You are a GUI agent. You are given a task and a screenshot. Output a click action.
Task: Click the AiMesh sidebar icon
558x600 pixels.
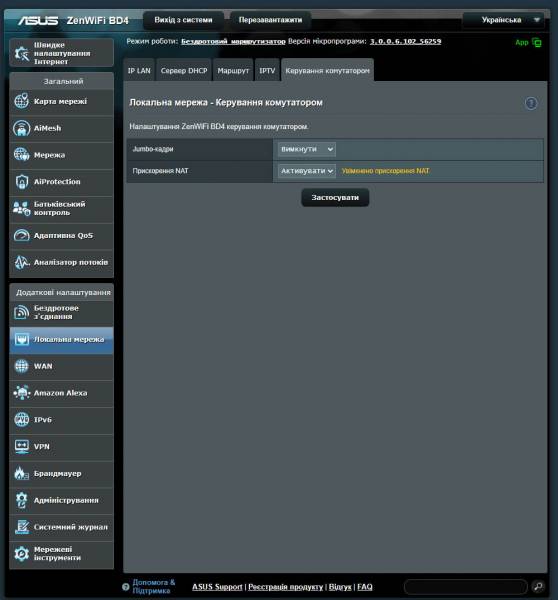[x=21, y=128]
